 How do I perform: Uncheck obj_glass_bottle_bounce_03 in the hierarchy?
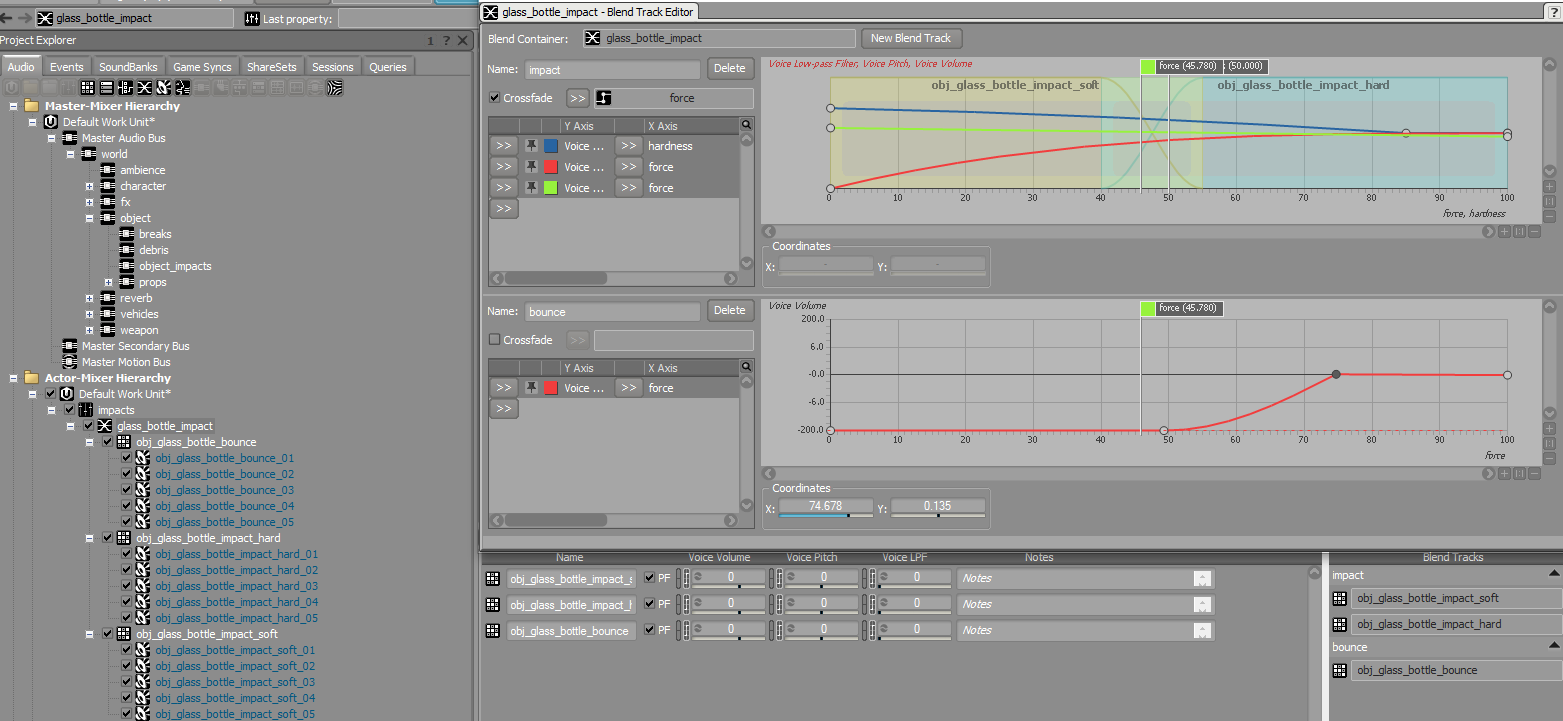tap(126, 490)
